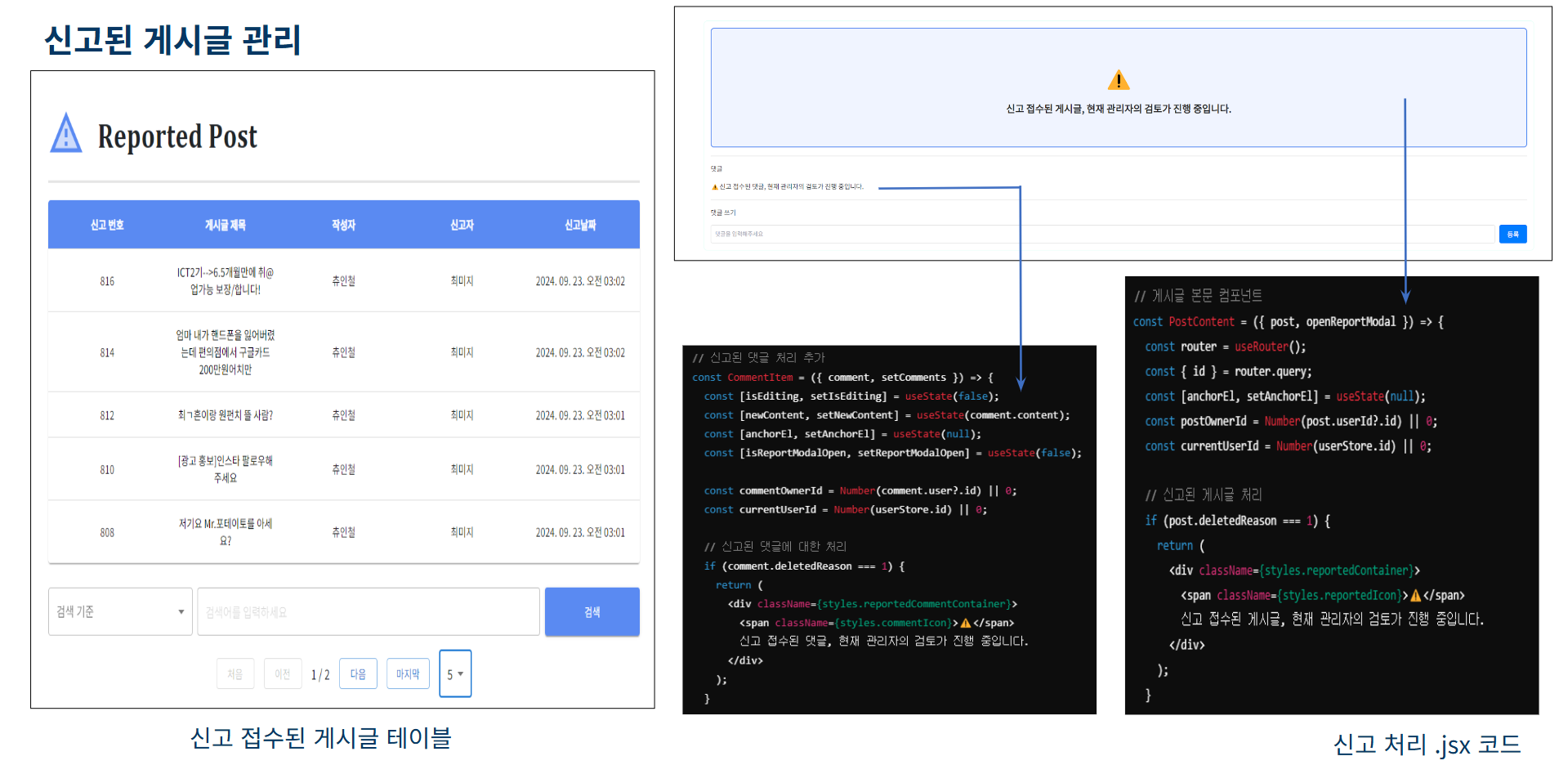This screenshot has height=774, width=1568.
Task: Focus the comment writing input field
Action: click(x=1101, y=235)
